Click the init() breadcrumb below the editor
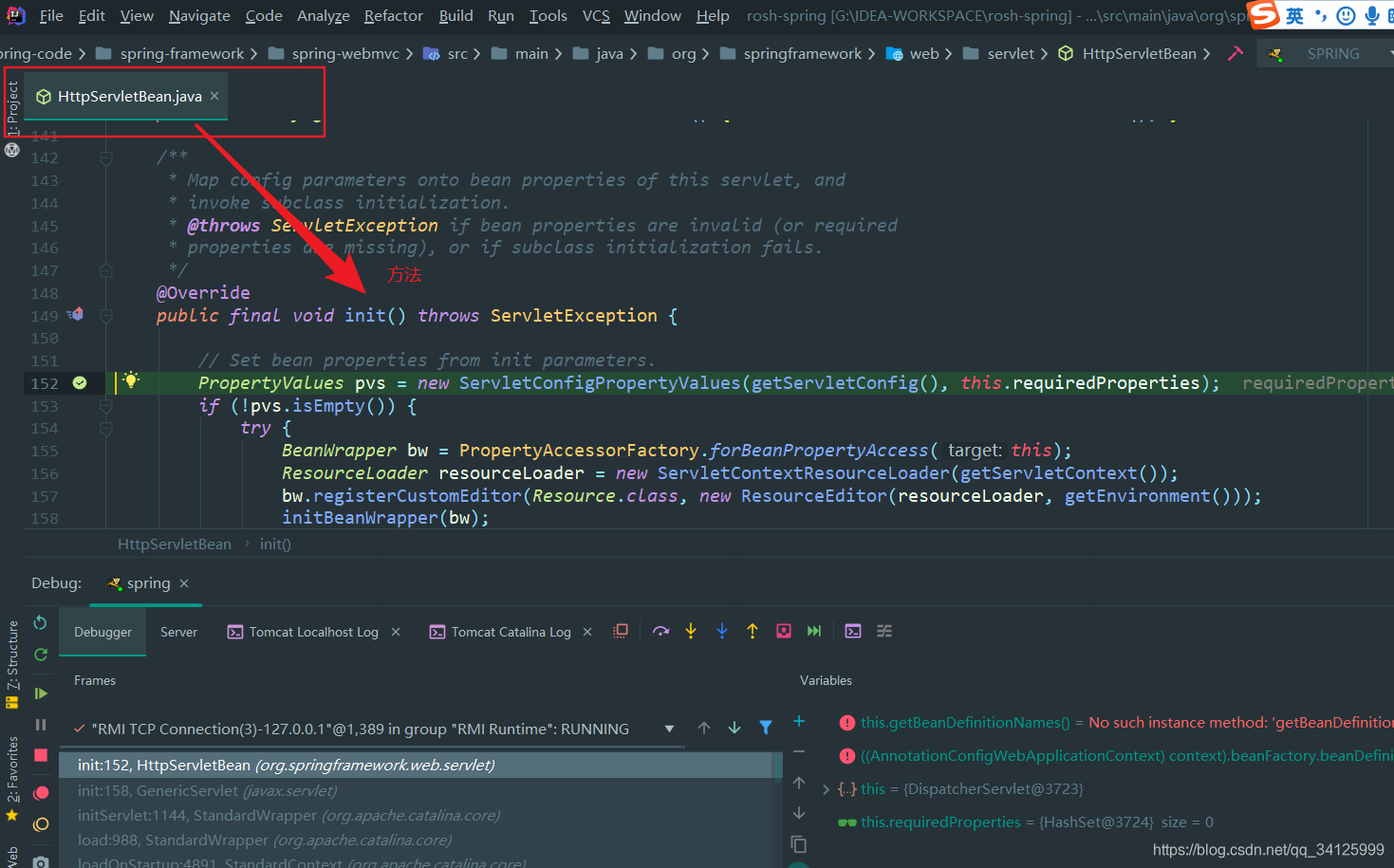Image resolution: width=1394 pixels, height=868 pixels. click(275, 544)
